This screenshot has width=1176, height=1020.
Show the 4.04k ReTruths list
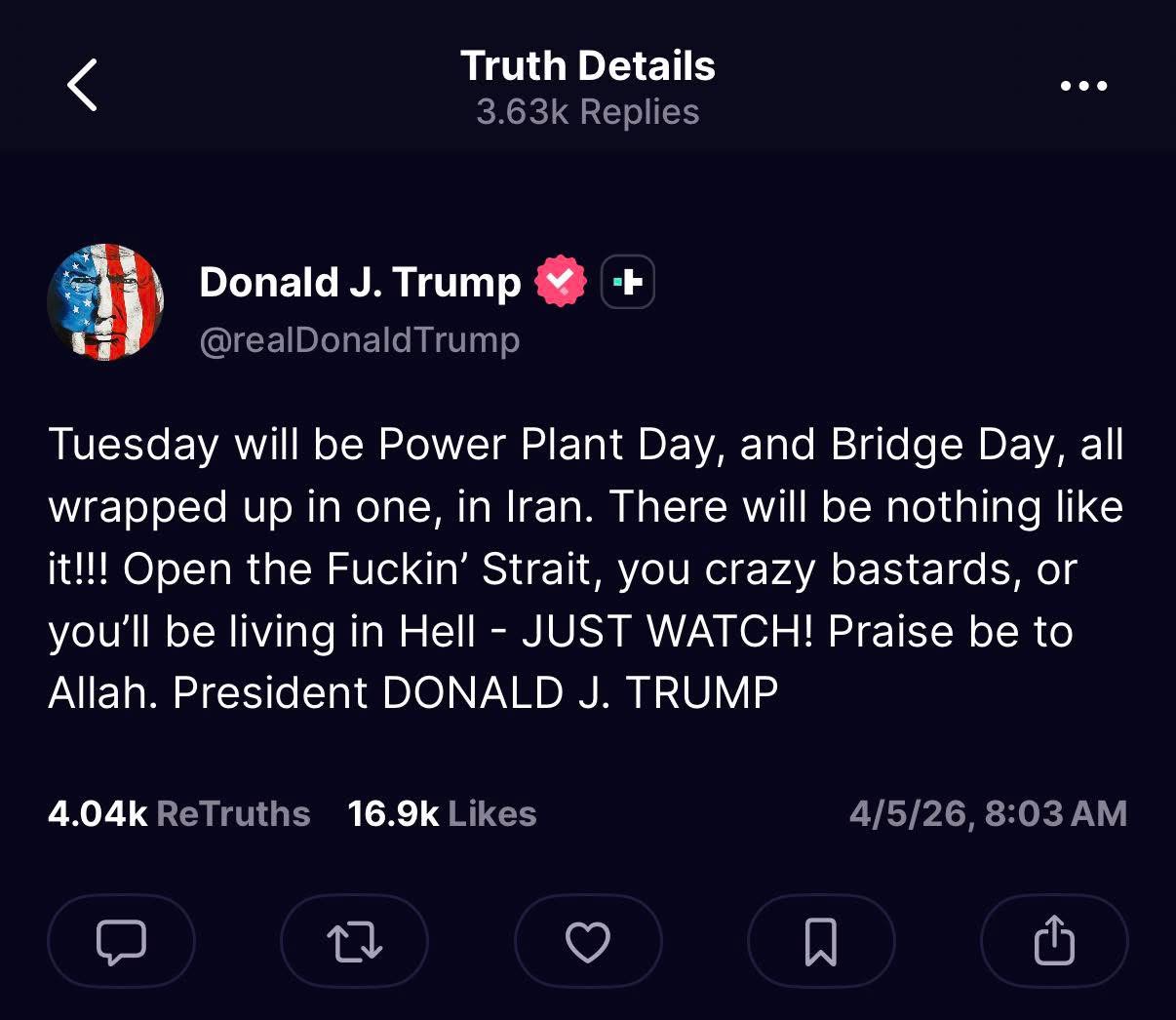click(178, 813)
